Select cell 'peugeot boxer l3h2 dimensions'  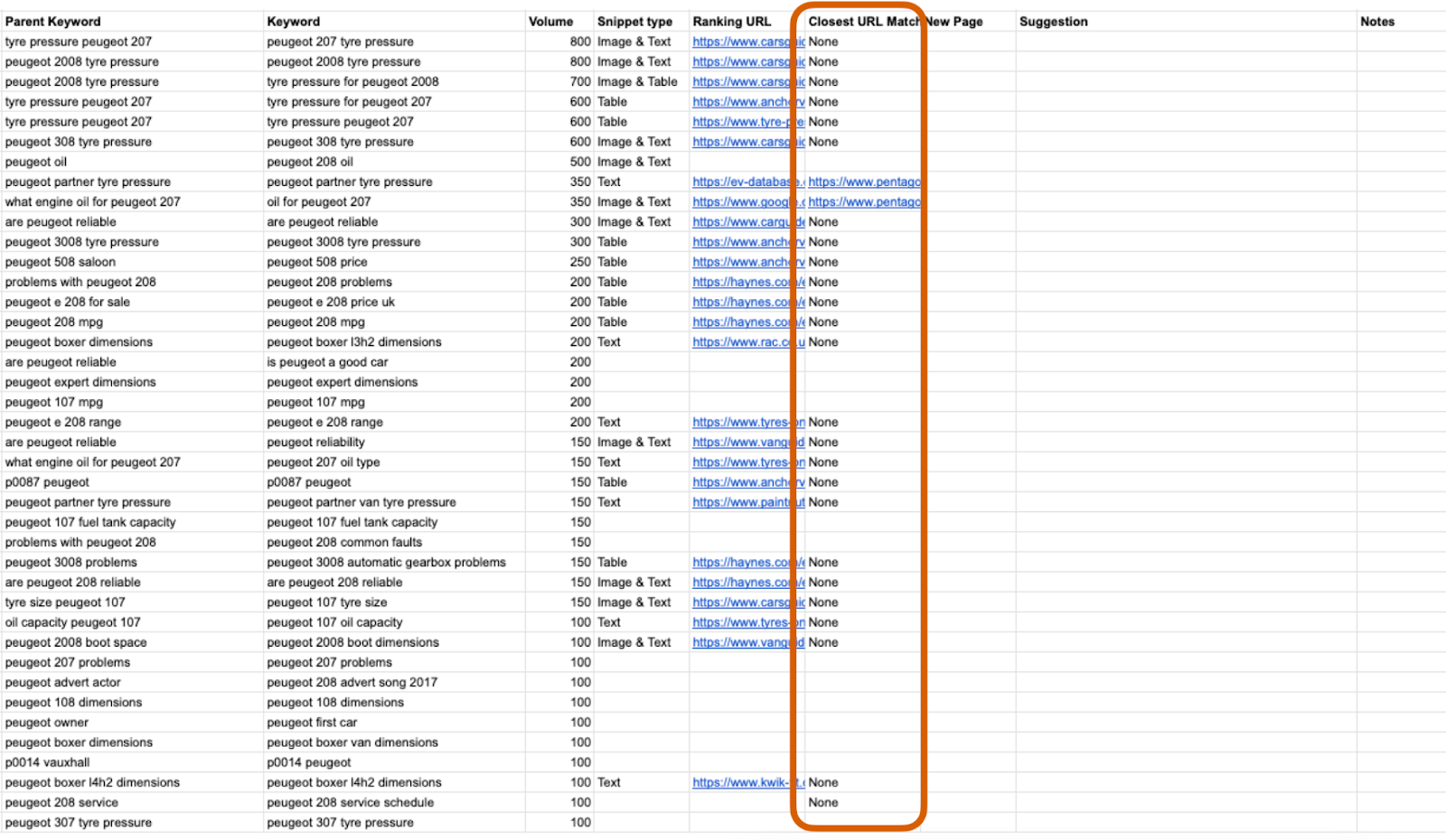[354, 341]
